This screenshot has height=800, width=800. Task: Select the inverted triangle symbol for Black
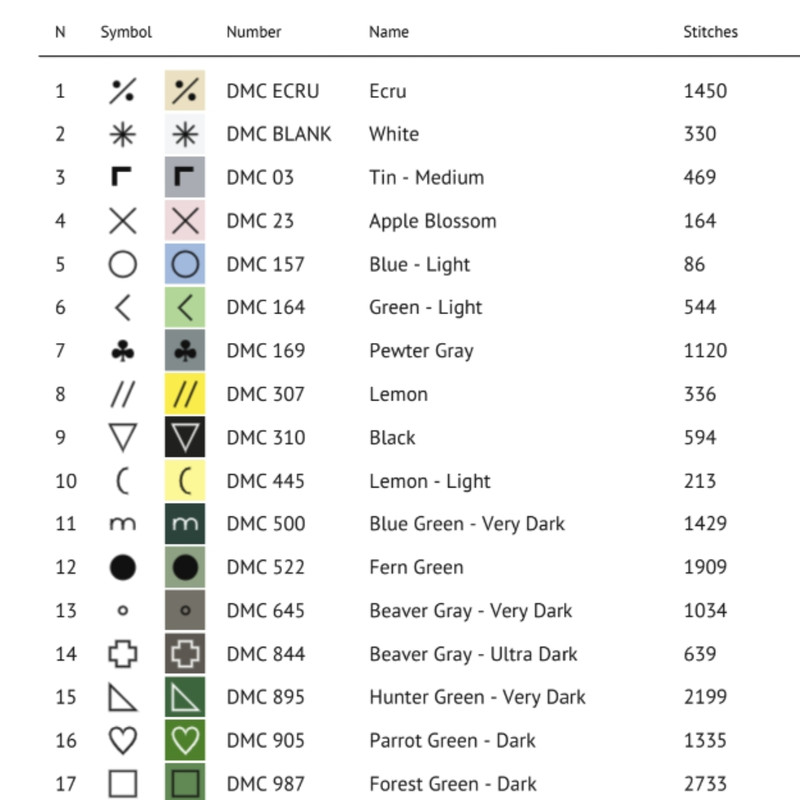(x=122, y=438)
